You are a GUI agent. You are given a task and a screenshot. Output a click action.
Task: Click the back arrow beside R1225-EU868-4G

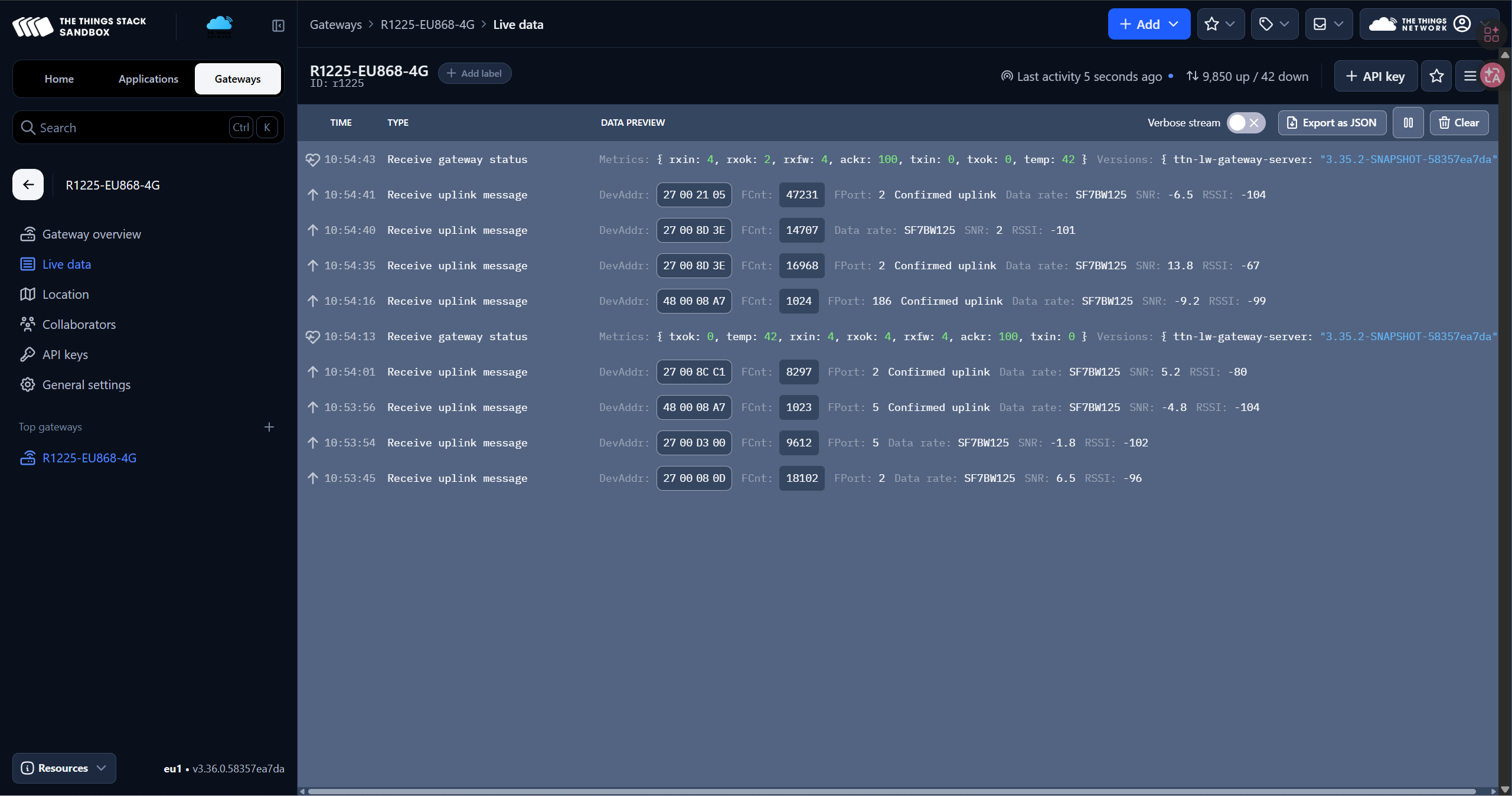(x=28, y=185)
